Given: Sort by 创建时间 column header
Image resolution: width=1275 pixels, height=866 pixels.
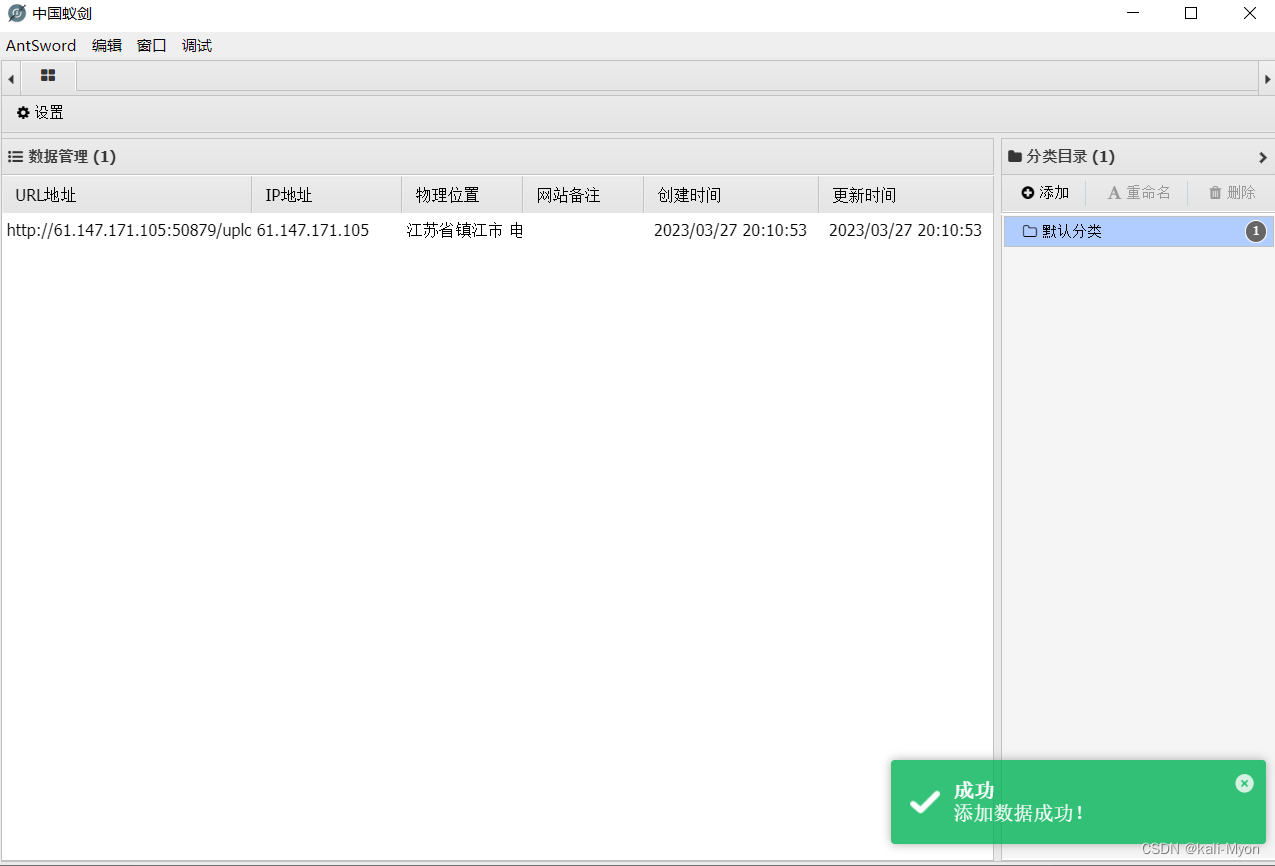Looking at the screenshot, I should (731, 195).
